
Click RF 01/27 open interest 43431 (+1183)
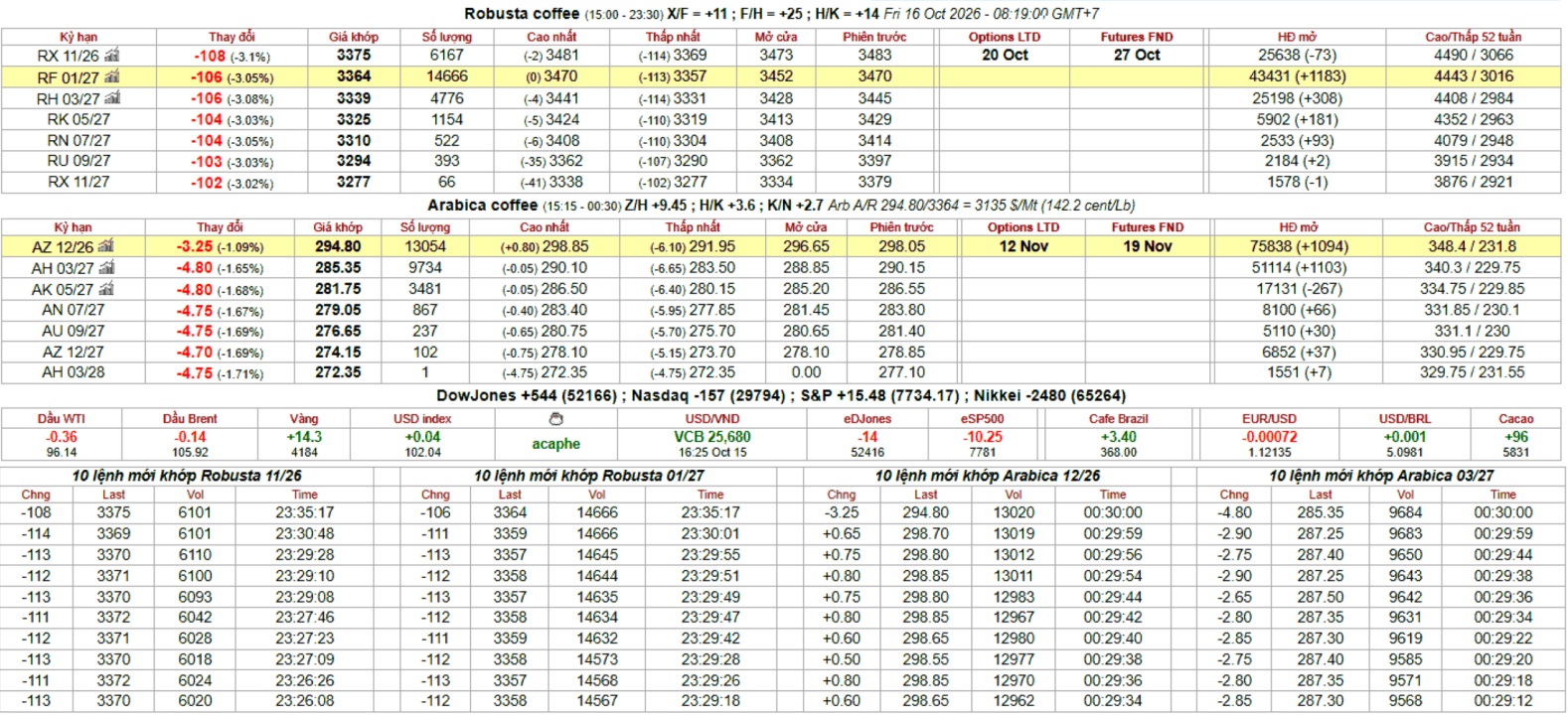[1298, 76]
